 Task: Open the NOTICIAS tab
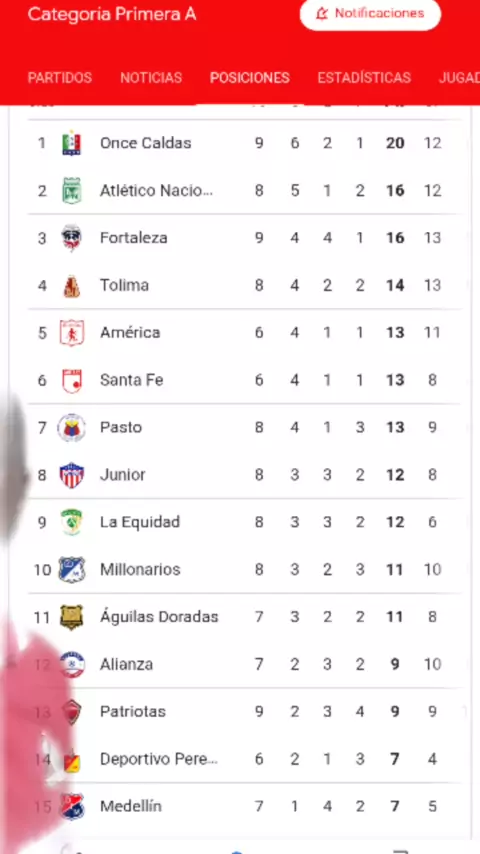pyautogui.click(x=151, y=78)
